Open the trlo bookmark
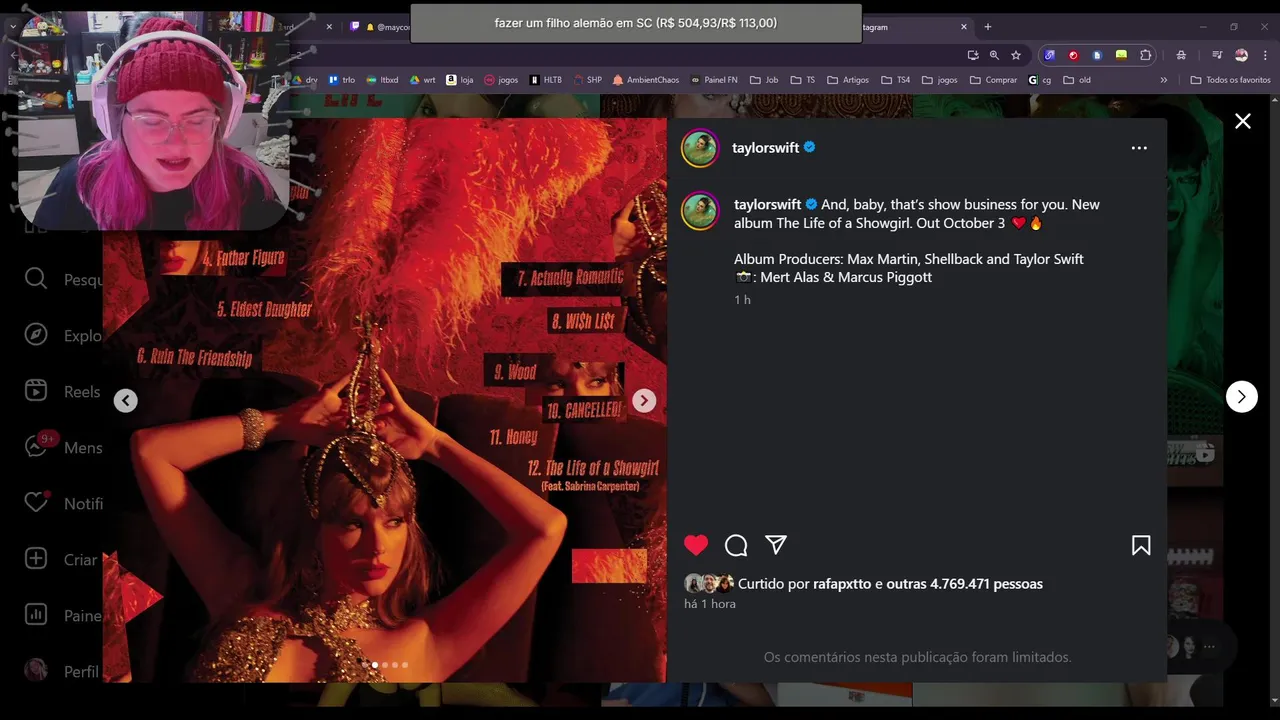Screen dimensions: 1280x720 [341, 80]
